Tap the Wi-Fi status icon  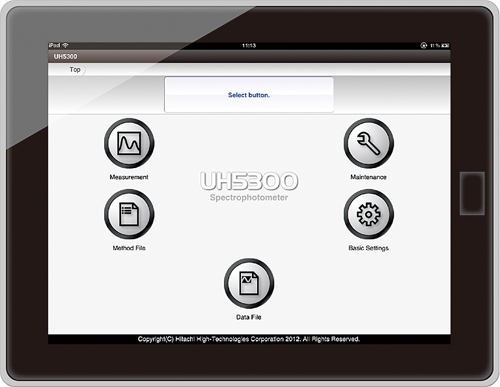point(65,45)
